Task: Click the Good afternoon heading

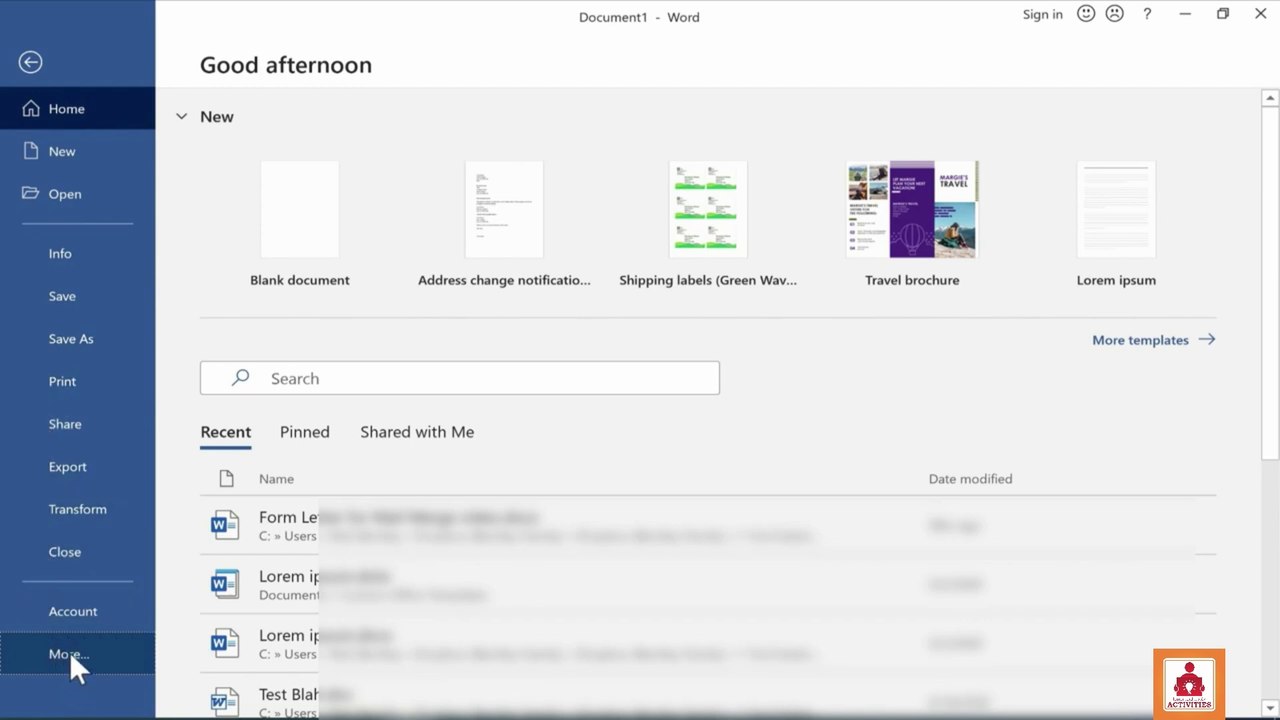Action: pyautogui.click(x=286, y=65)
